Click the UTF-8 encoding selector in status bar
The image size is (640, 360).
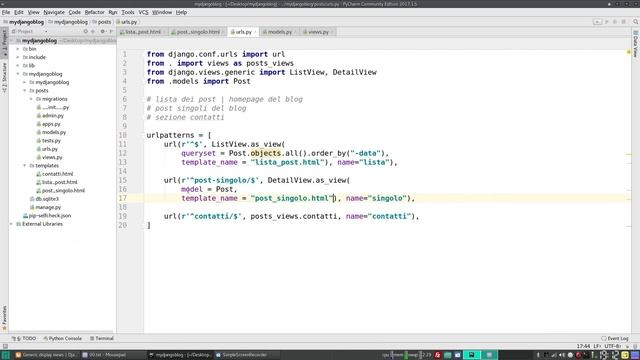coord(613,346)
